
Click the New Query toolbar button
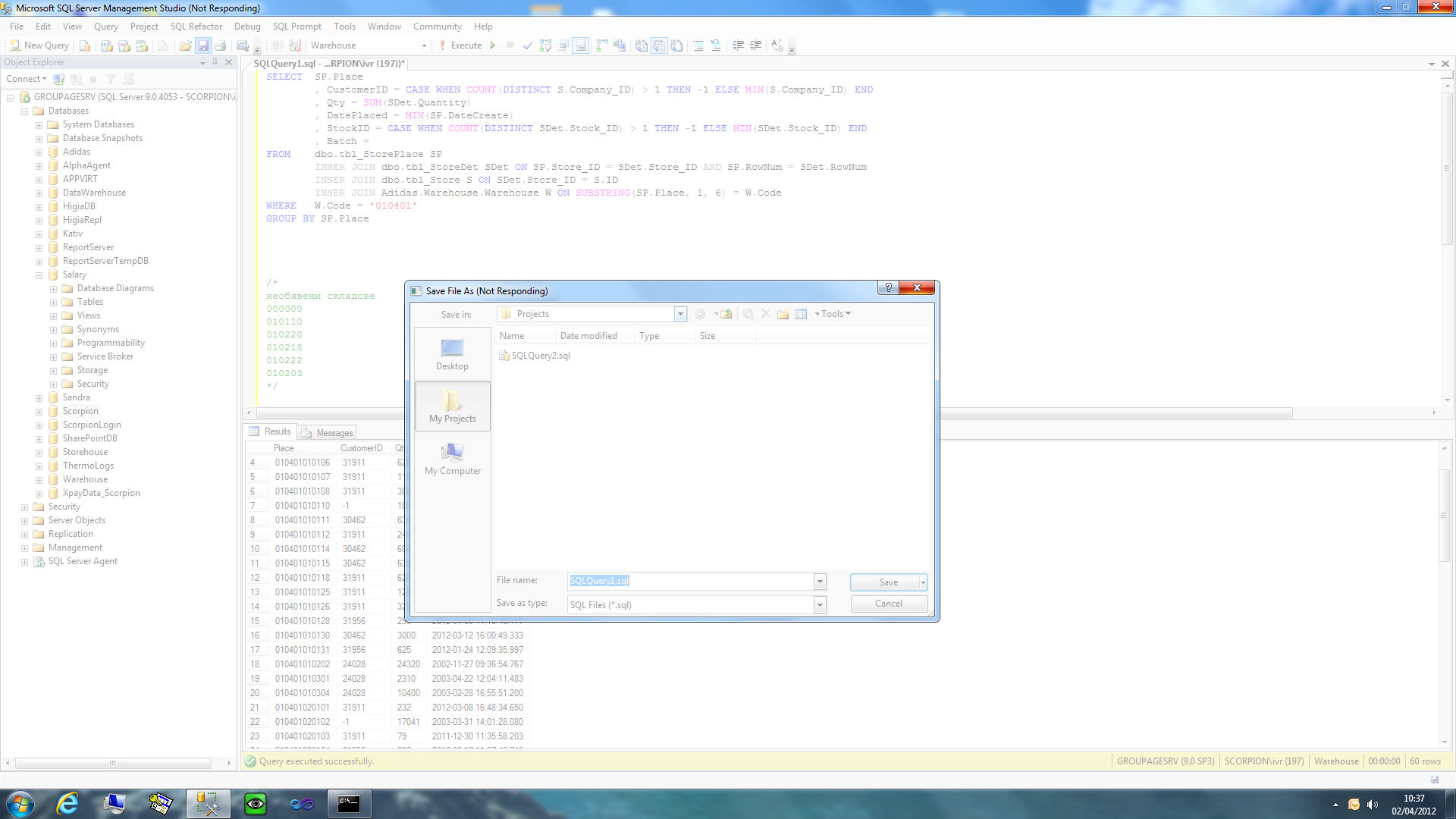(39, 45)
